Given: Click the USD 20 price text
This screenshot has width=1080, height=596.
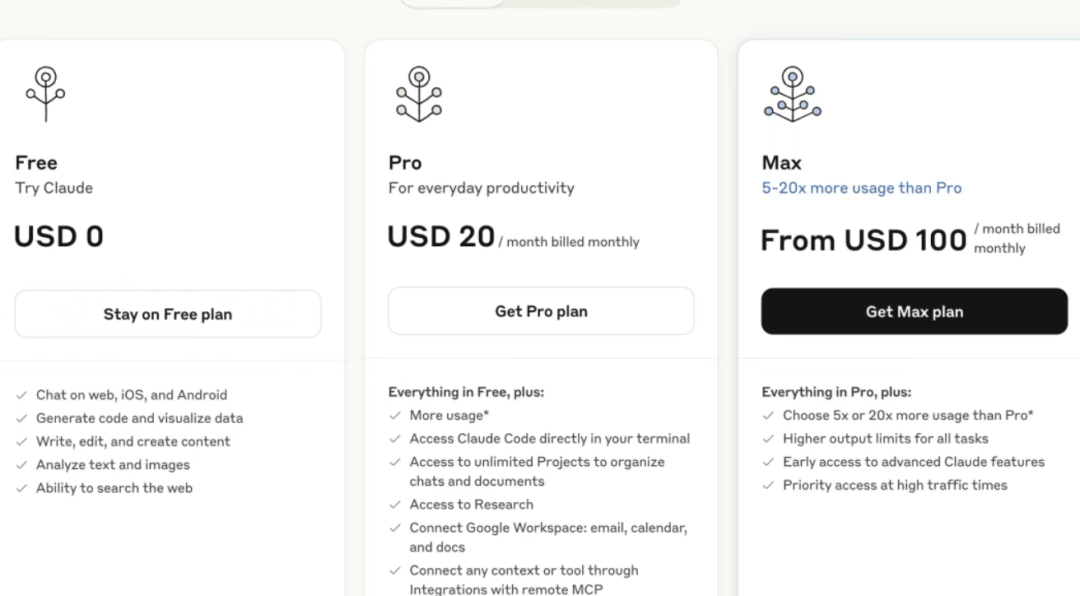Looking at the screenshot, I should tap(441, 236).
